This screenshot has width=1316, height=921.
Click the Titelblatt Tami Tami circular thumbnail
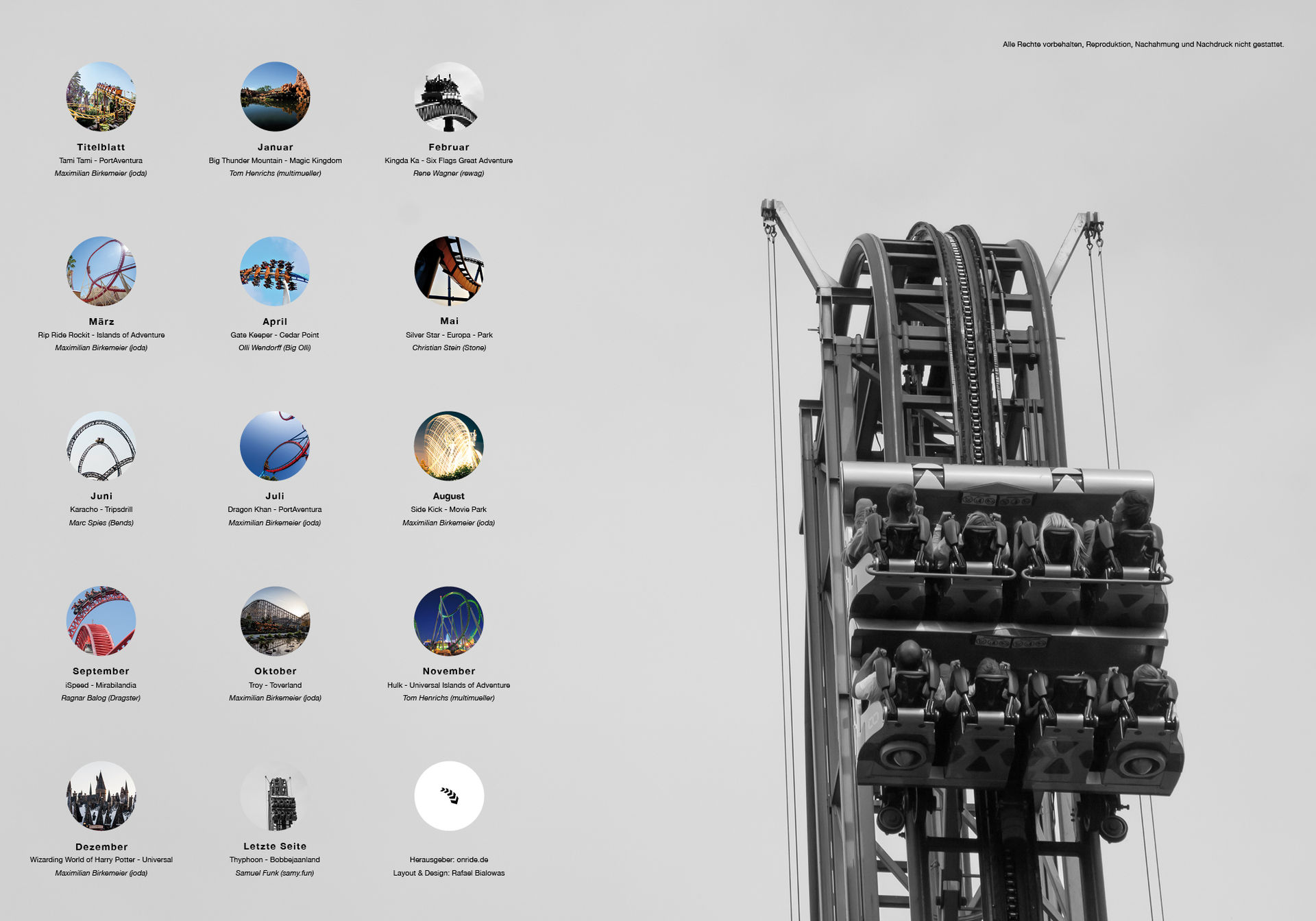(x=101, y=97)
